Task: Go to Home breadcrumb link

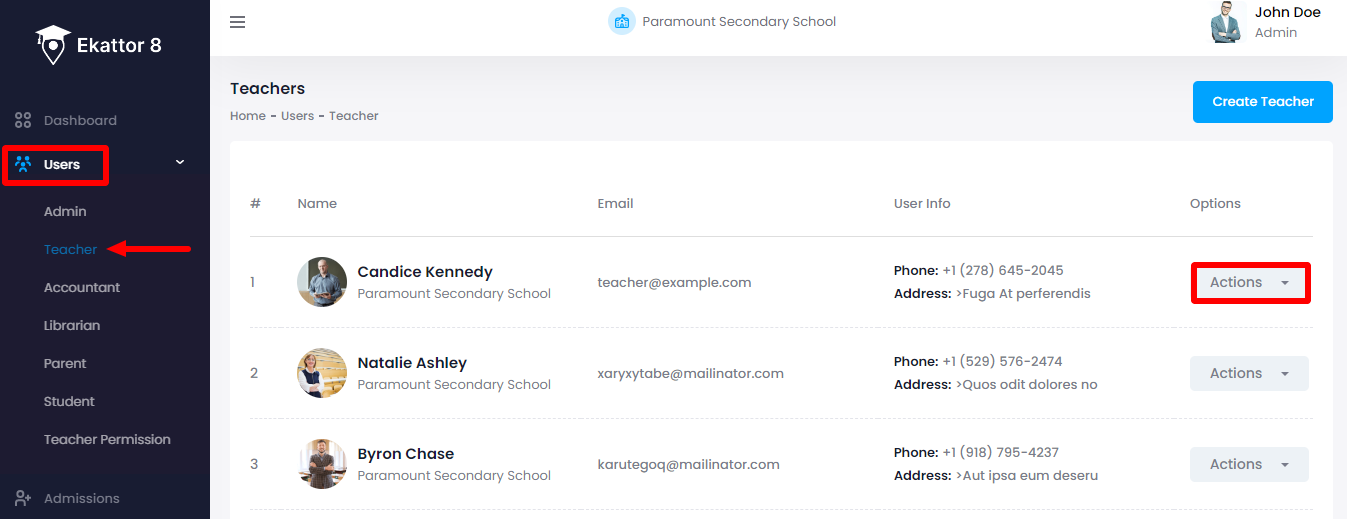Action: tap(248, 116)
